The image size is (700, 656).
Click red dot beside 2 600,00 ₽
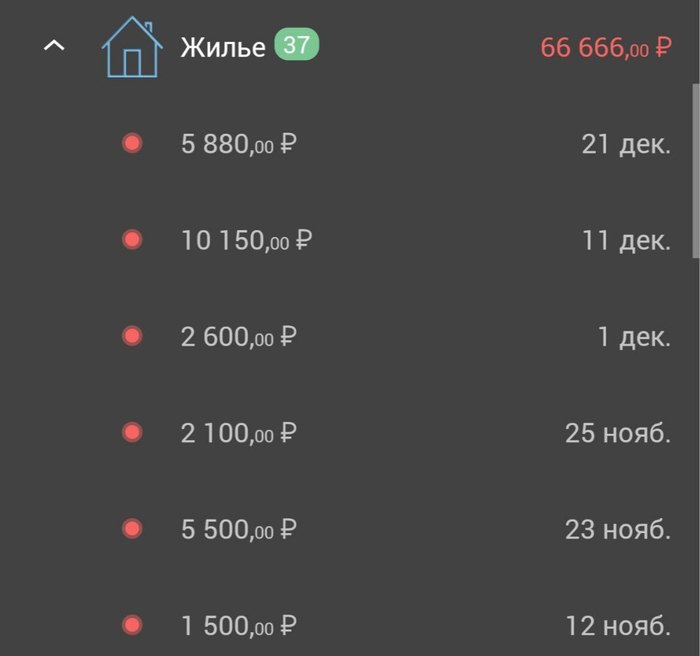tap(132, 337)
